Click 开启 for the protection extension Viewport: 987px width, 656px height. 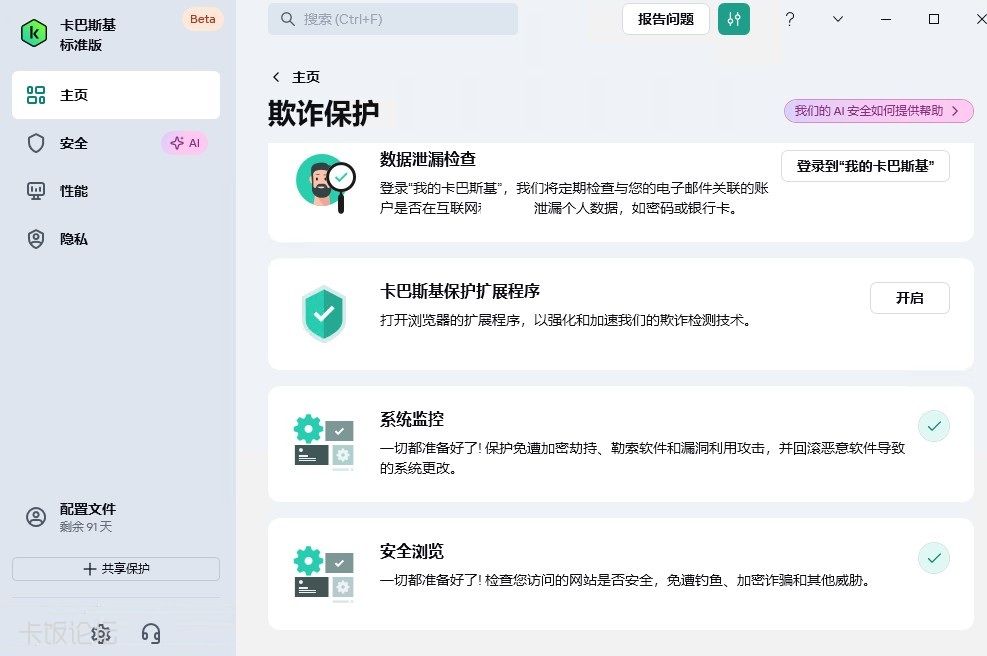(910, 298)
